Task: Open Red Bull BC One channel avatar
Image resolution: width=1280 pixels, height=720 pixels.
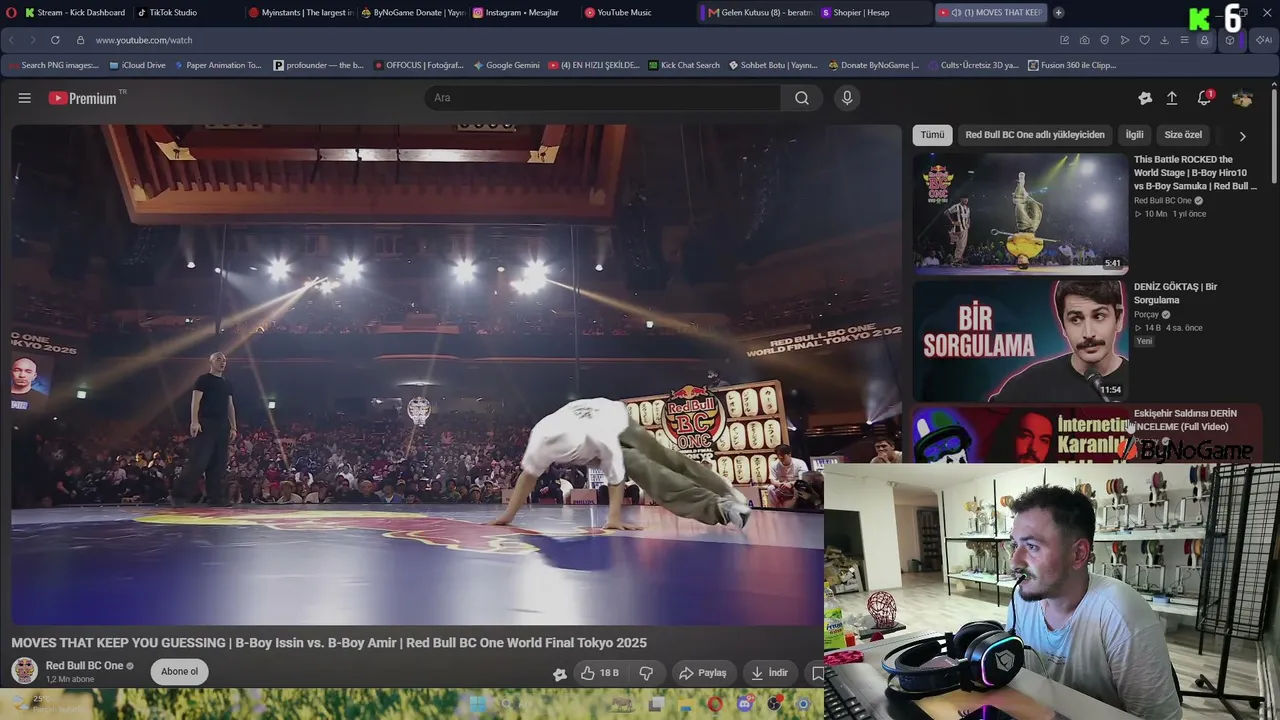Action: pos(25,671)
